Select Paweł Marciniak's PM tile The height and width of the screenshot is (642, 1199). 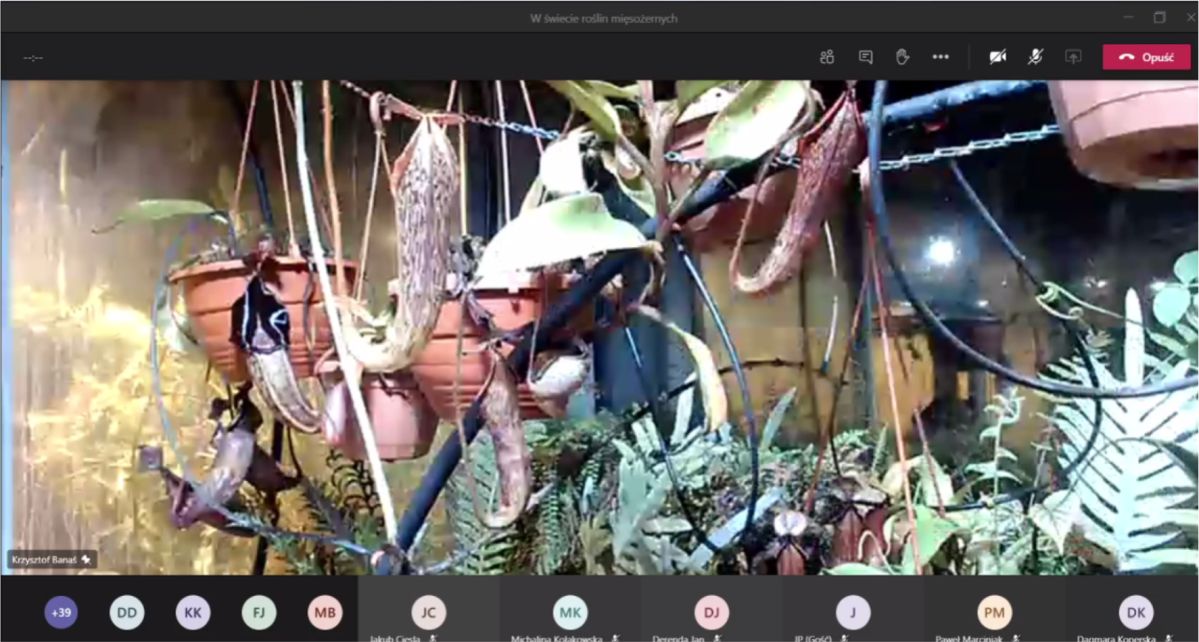[x=994, y=612]
